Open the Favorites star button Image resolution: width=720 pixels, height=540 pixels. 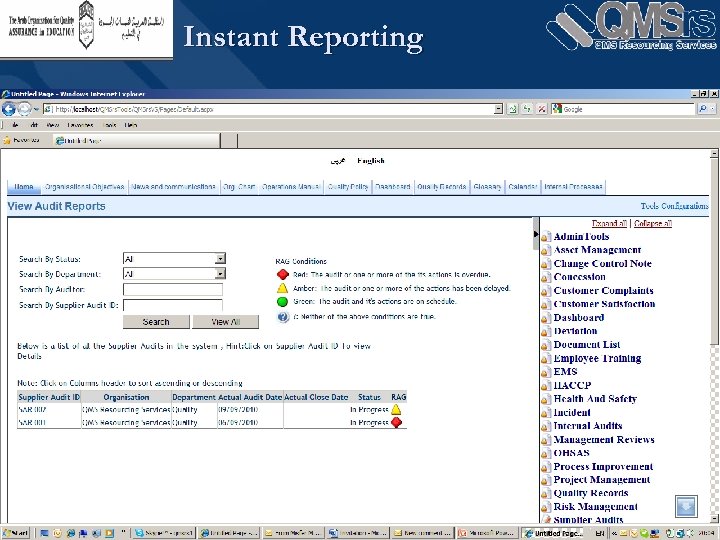pos(22,141)
